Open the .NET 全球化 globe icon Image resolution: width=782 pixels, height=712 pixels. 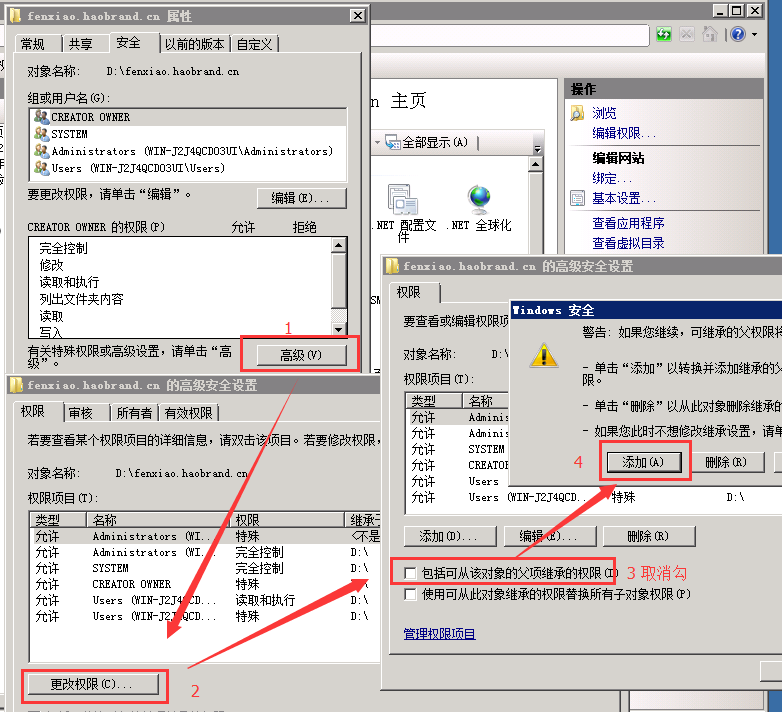point(479,199)
